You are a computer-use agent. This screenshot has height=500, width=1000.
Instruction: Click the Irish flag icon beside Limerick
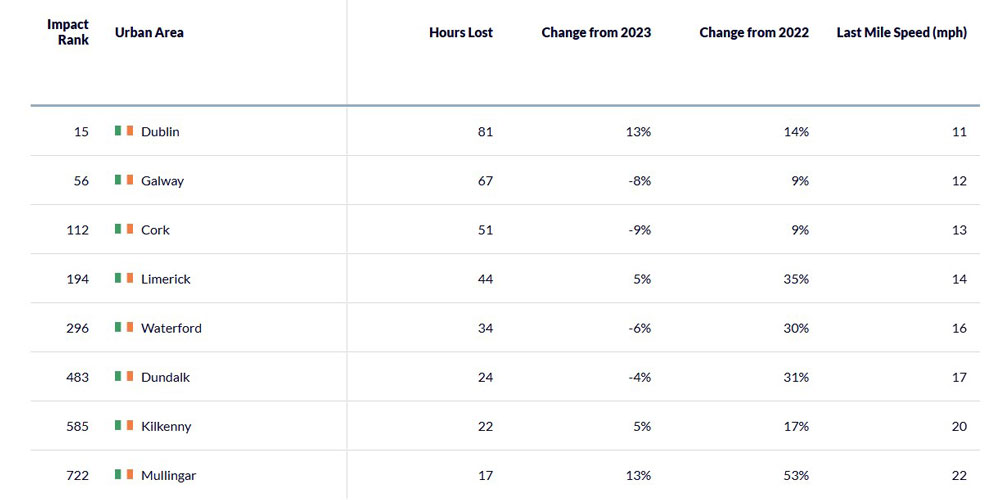click(124, 278)
